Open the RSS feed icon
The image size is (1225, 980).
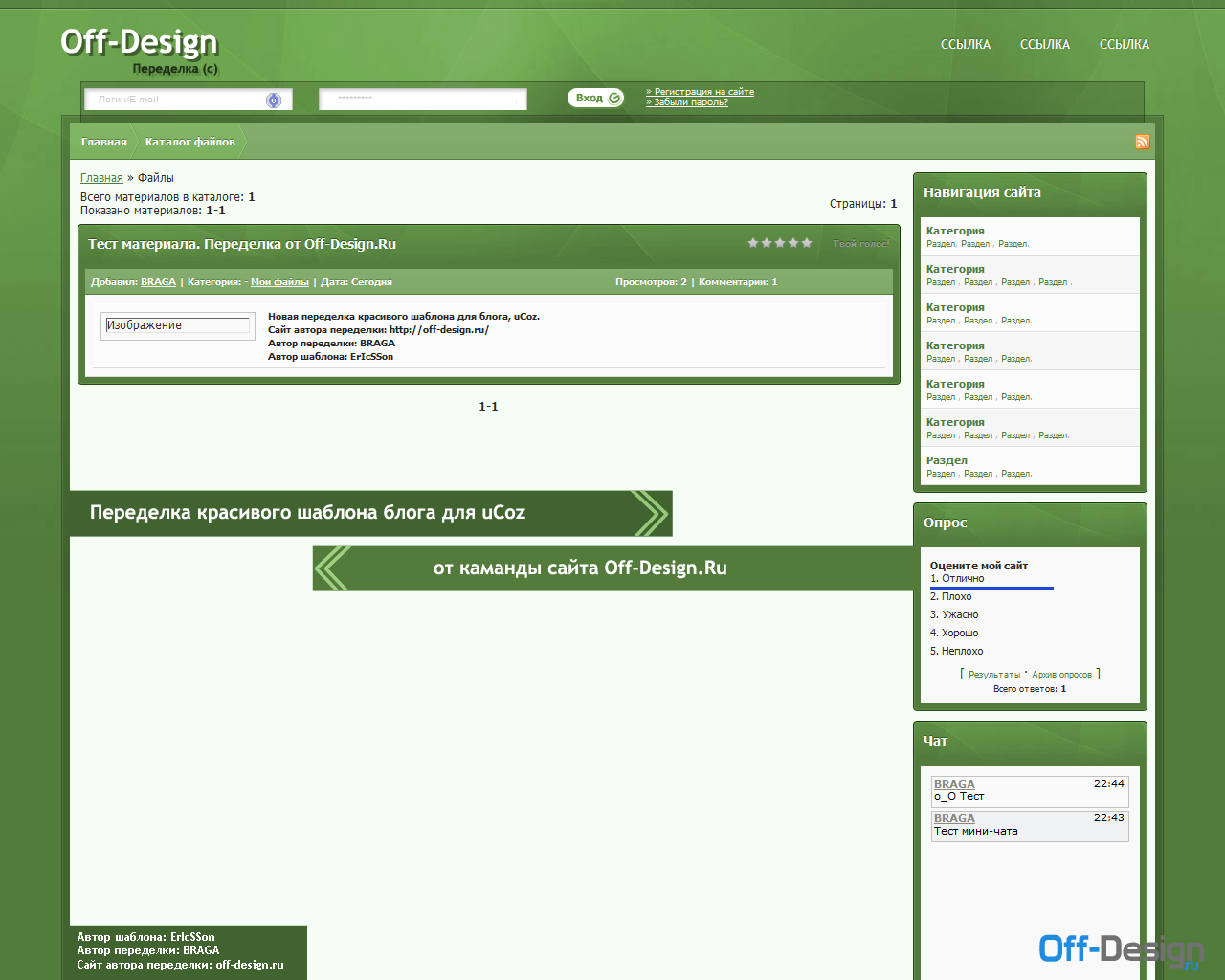1142,141
